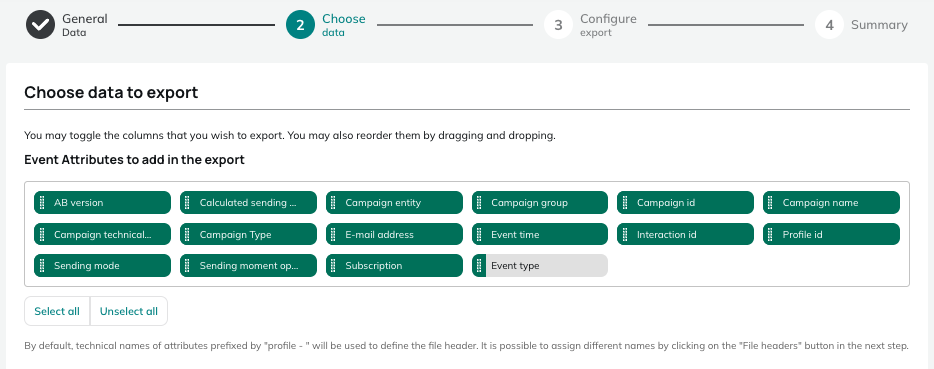Toggle the Profile id column
Viewport: 934px width, 369px height.
[x=832, y=234]
